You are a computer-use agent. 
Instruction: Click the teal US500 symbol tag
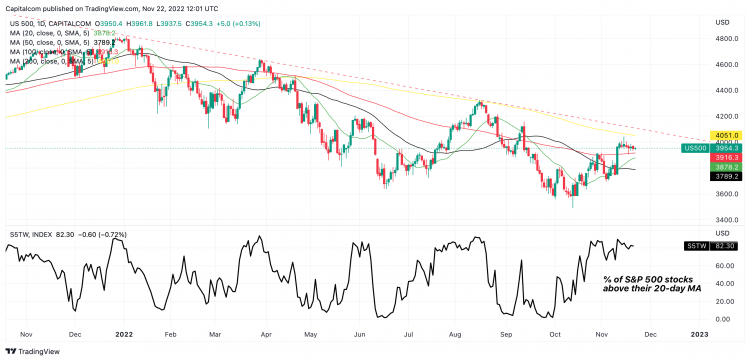(x=696, y=148)
